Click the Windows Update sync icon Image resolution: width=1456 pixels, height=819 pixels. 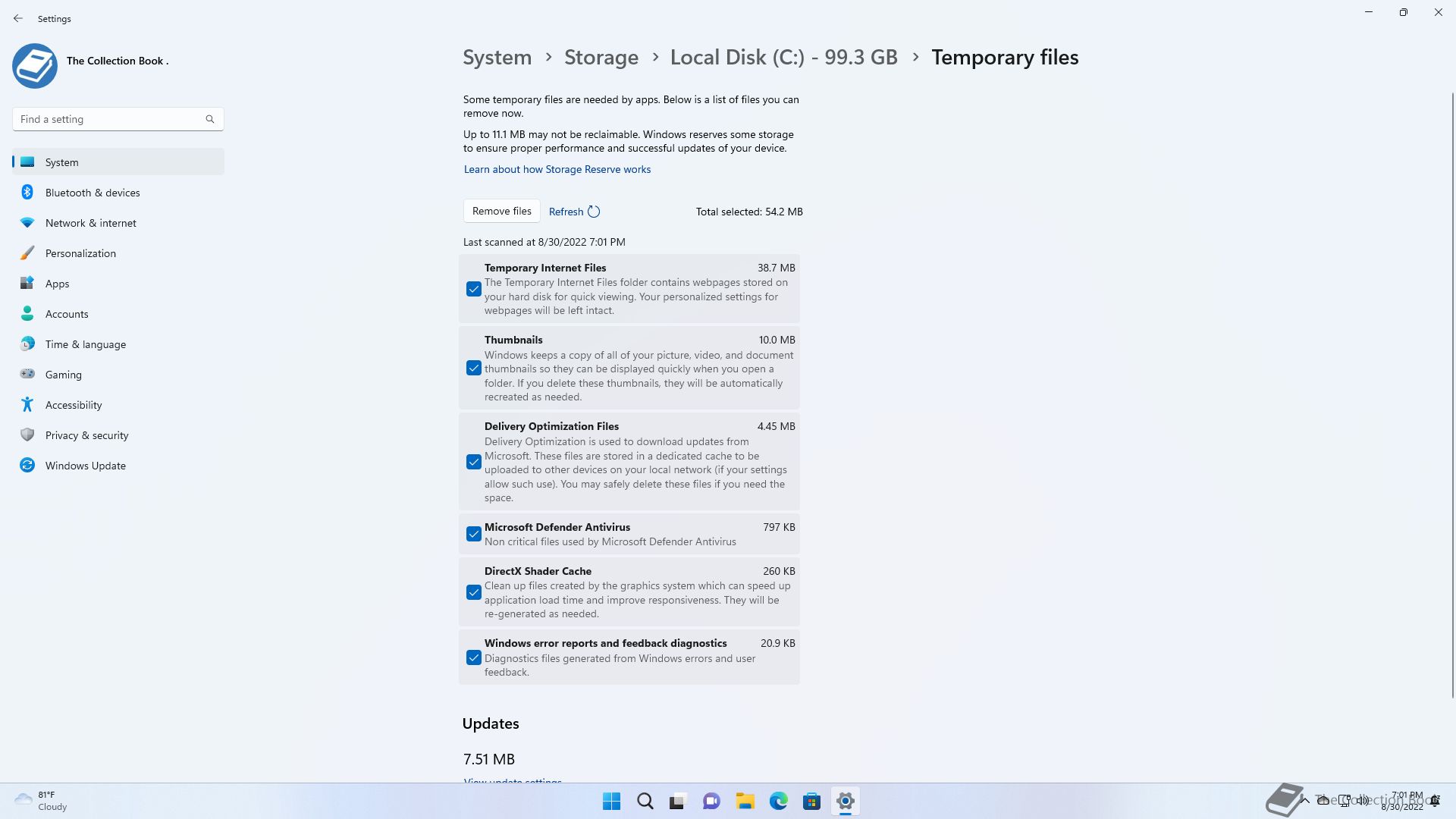[x=27, y=465]
